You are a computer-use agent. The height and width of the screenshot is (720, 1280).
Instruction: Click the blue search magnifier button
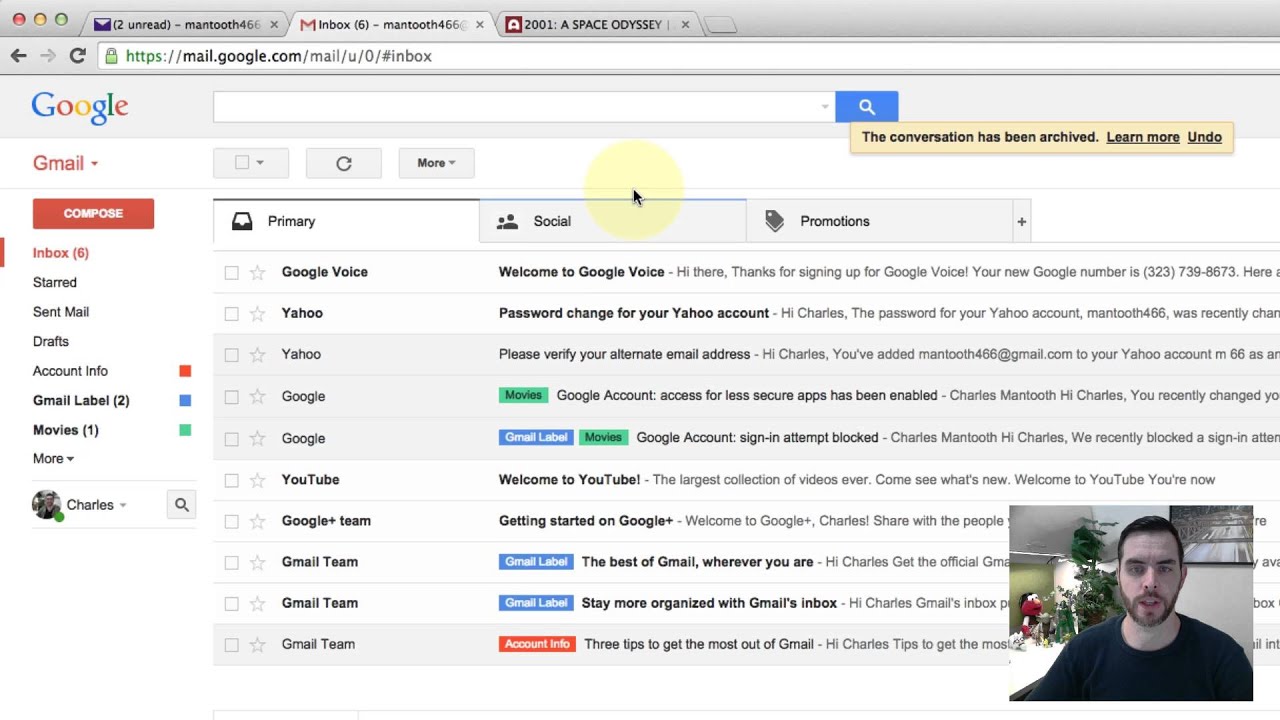(x=866, y=107)
